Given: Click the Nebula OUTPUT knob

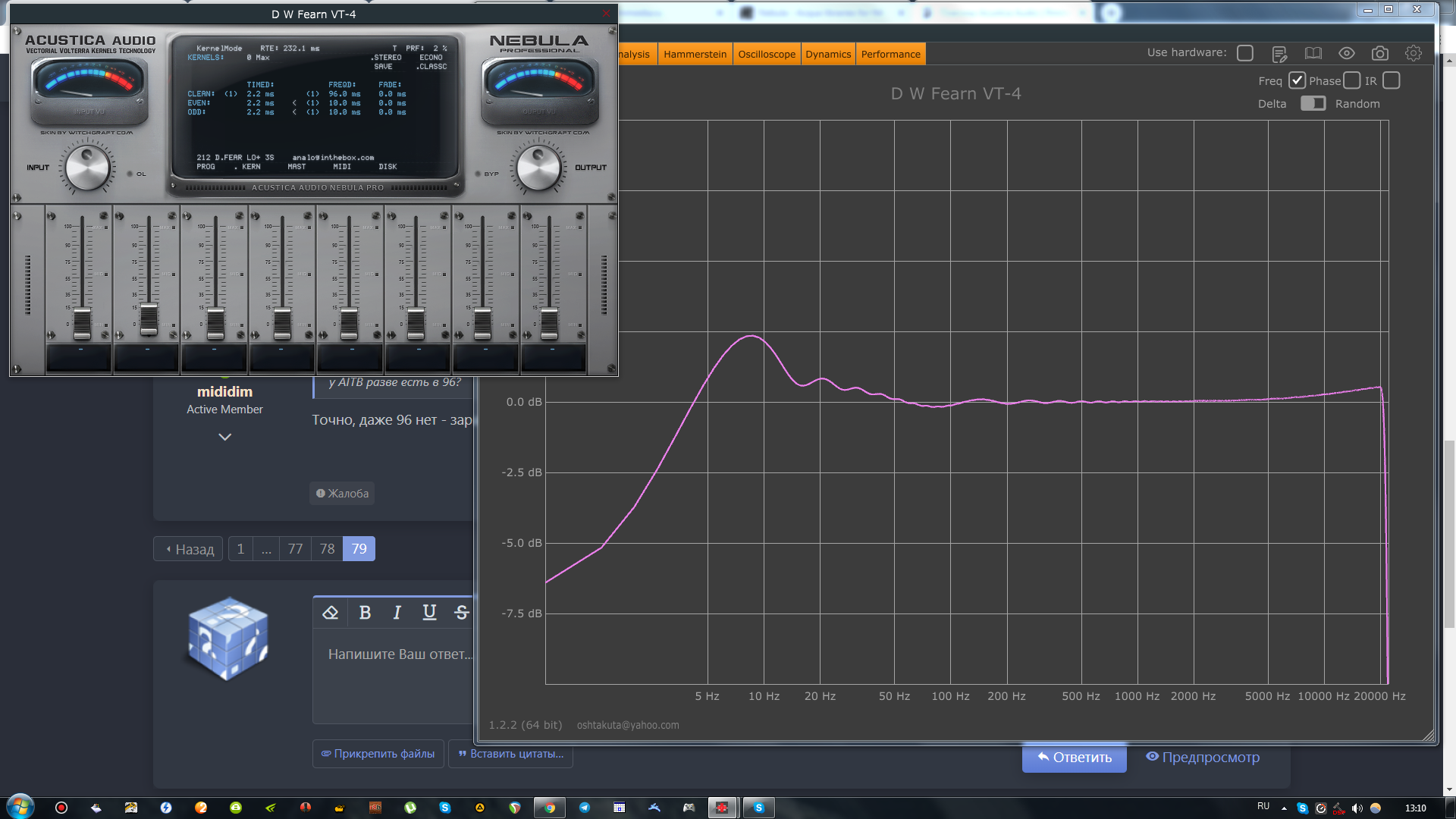Looking at the screenshot, I should point(538,168).
